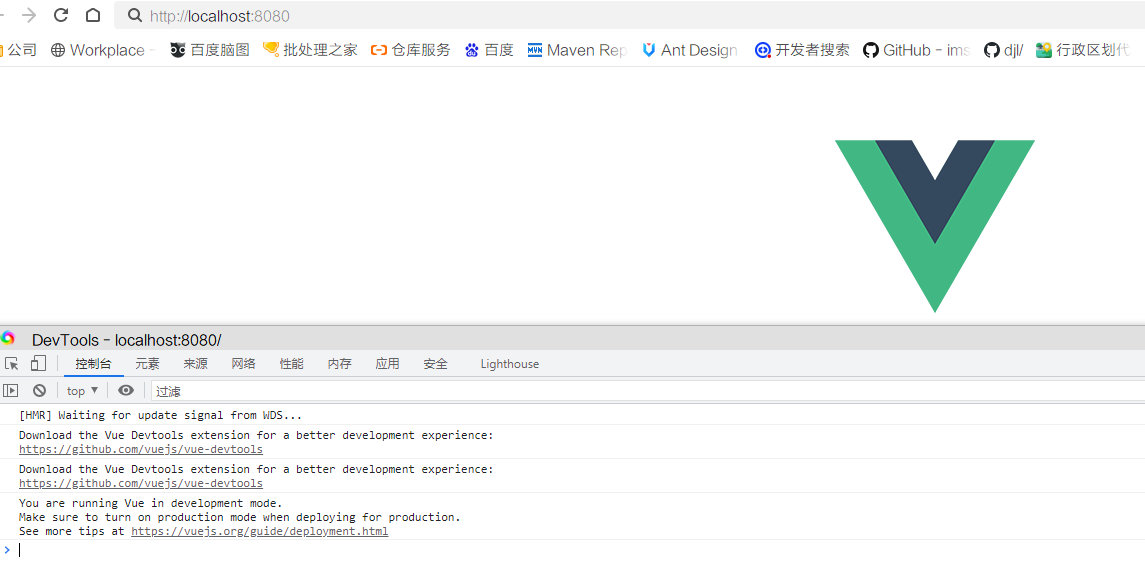Open the 百度 bookmark
The image size is (1145, 574).
tap(489, 50)
